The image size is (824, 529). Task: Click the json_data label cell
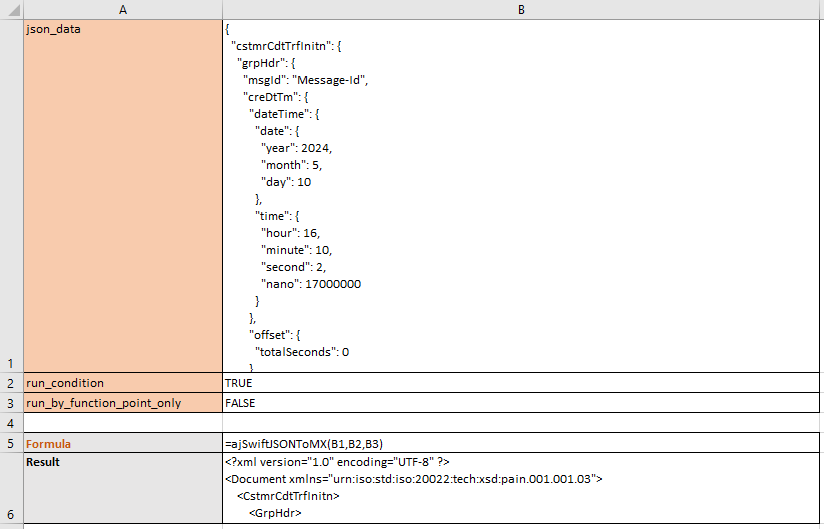pyautogui.click(x=122, y=196)
